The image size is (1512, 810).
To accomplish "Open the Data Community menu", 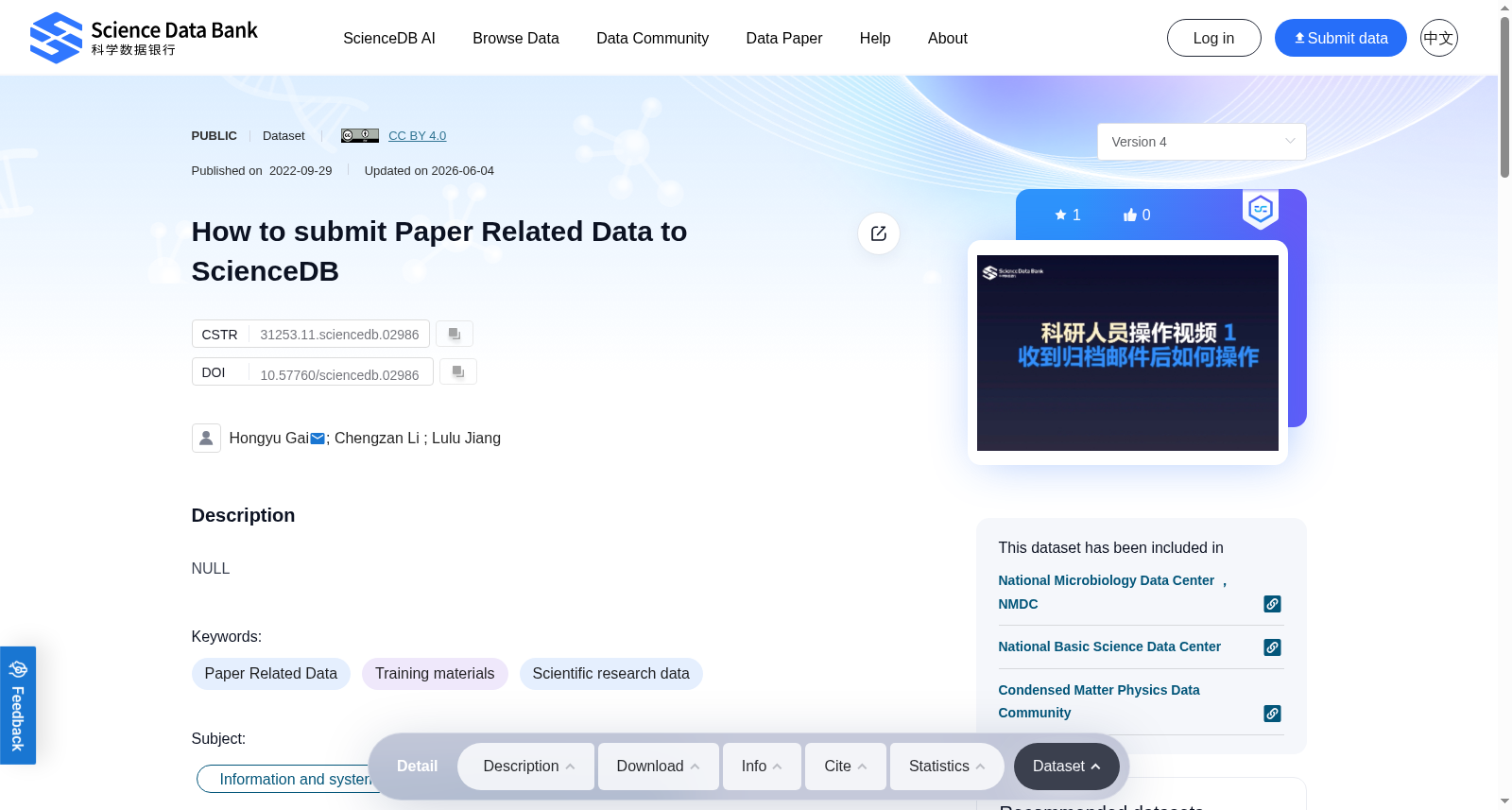I will (x=653, y=38).
